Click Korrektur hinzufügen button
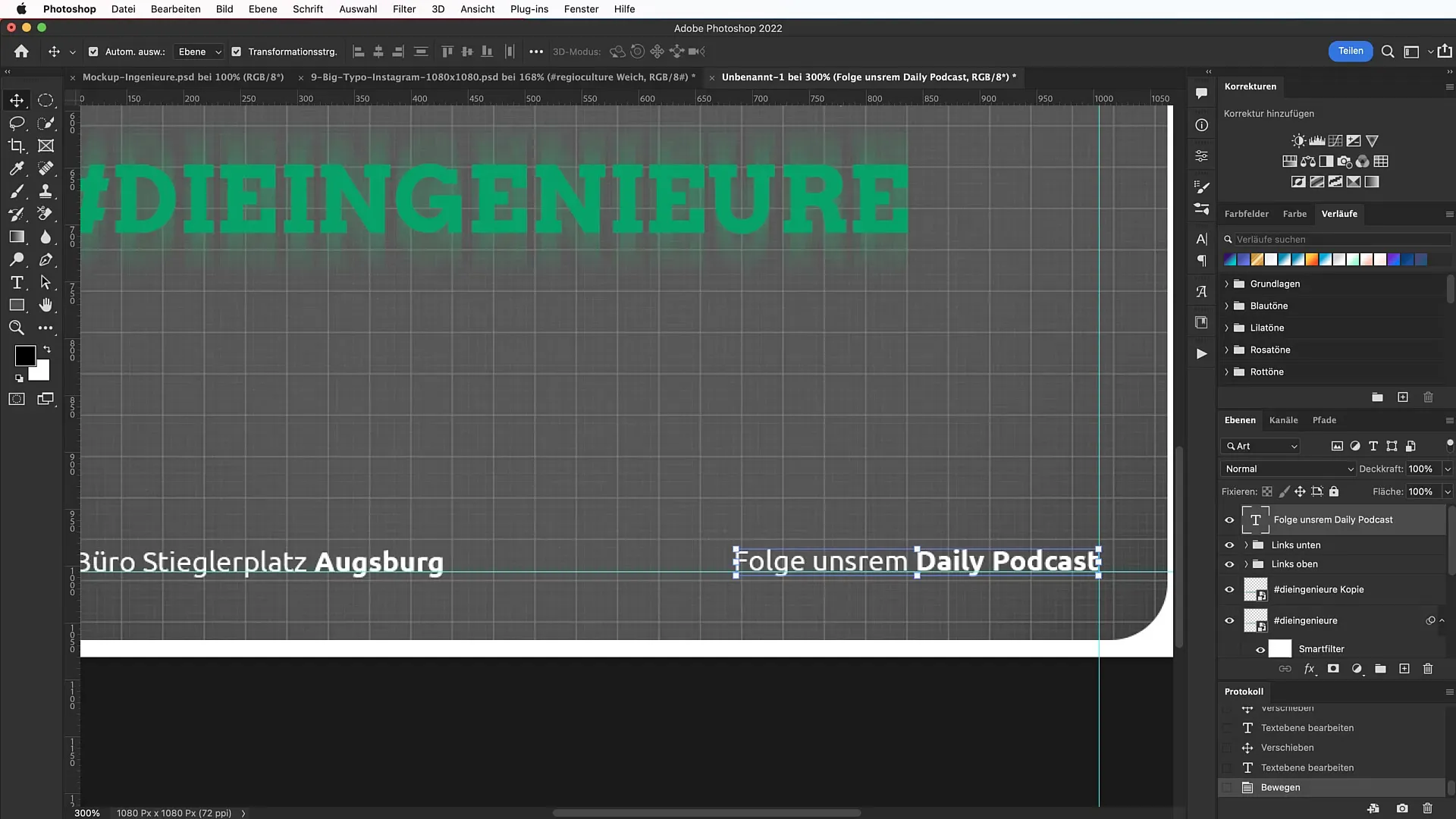Image resolution: width=1456 pixels, height=819 pixels. 1269,113
